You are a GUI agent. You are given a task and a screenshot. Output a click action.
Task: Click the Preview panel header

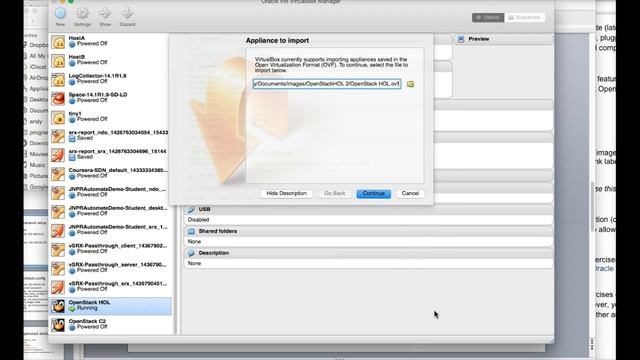[x=504, y=39]
